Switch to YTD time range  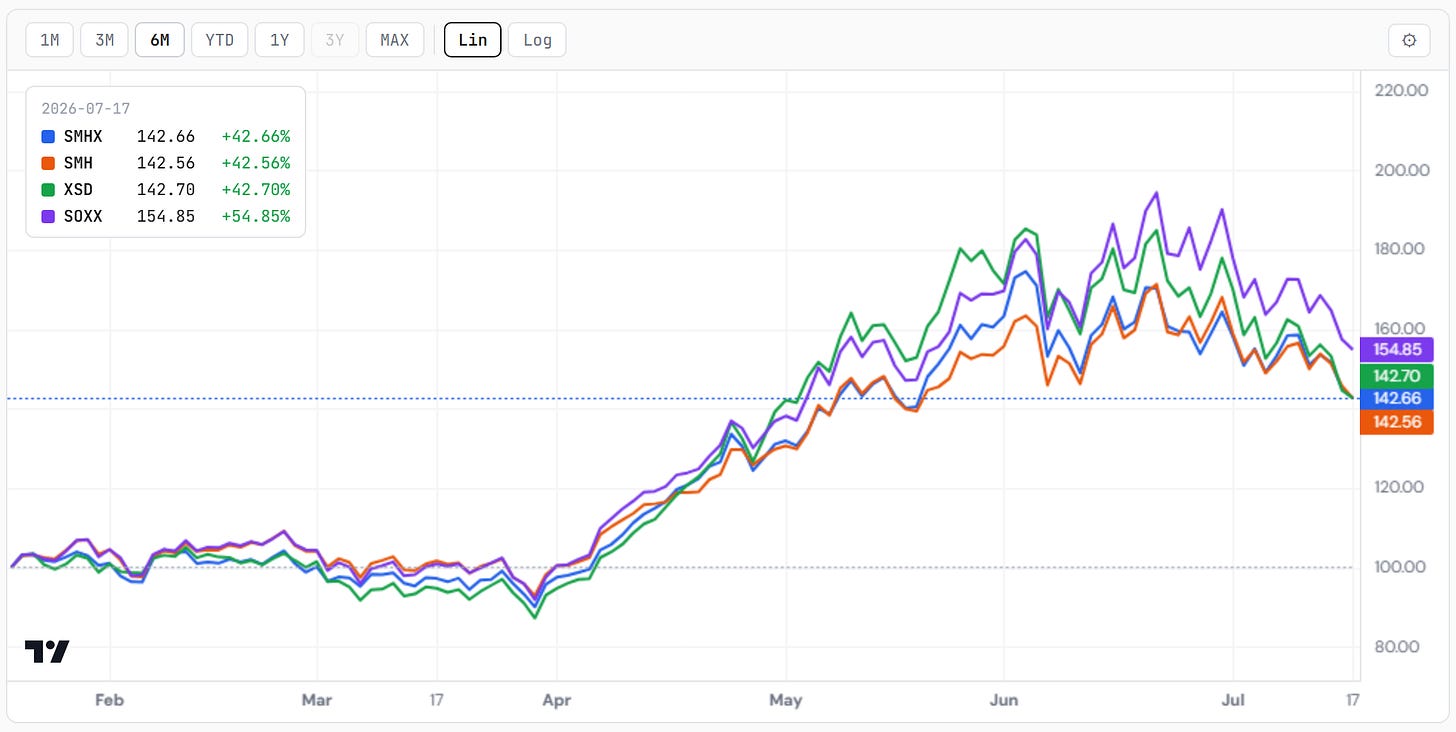pyautogui.click(x=219, y=40)
